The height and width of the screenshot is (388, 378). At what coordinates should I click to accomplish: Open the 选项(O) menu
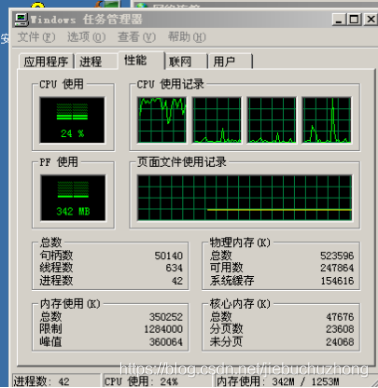[86, 37]
